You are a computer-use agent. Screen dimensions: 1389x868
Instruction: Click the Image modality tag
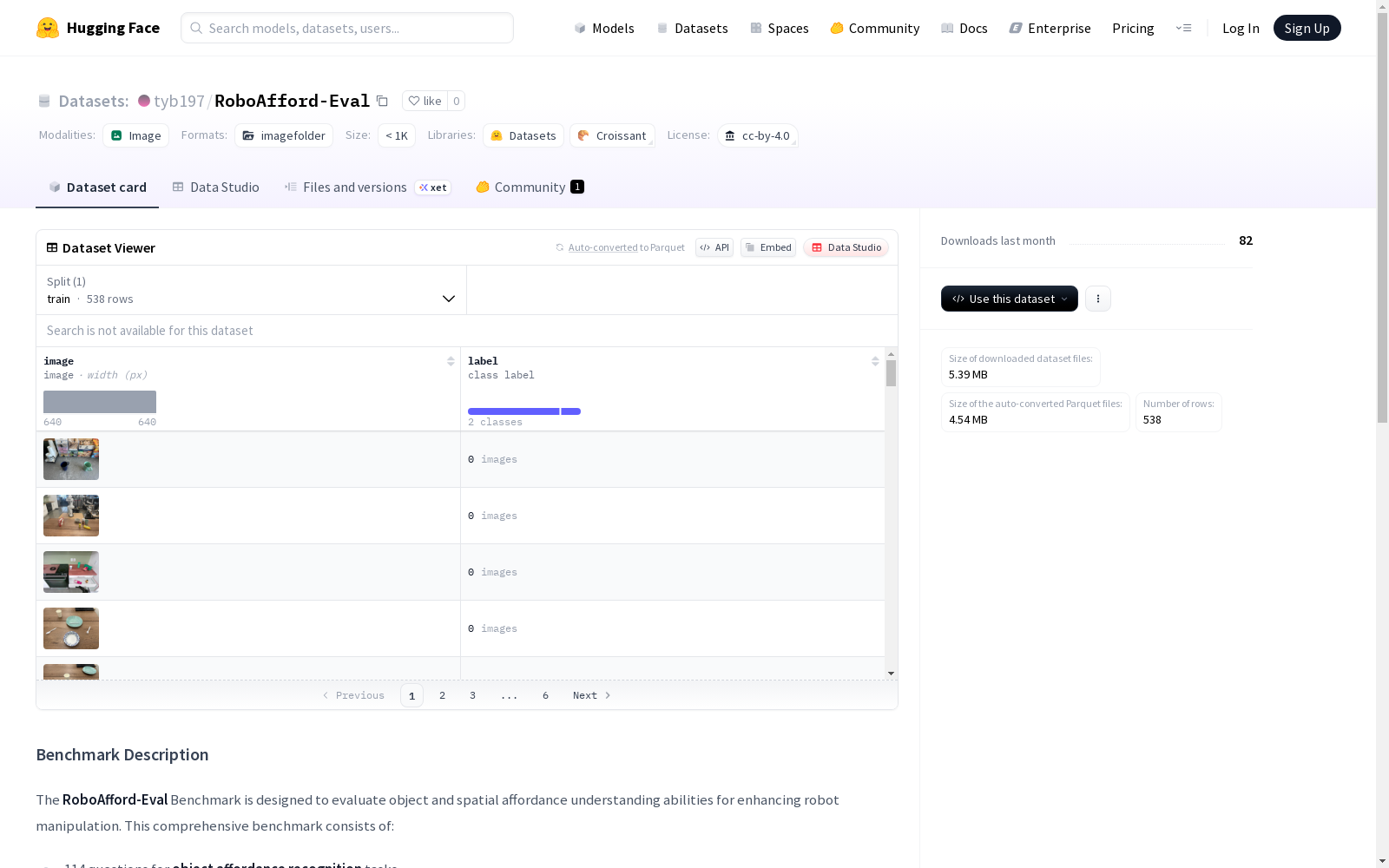pyautogui.click(x=136, y=135)
